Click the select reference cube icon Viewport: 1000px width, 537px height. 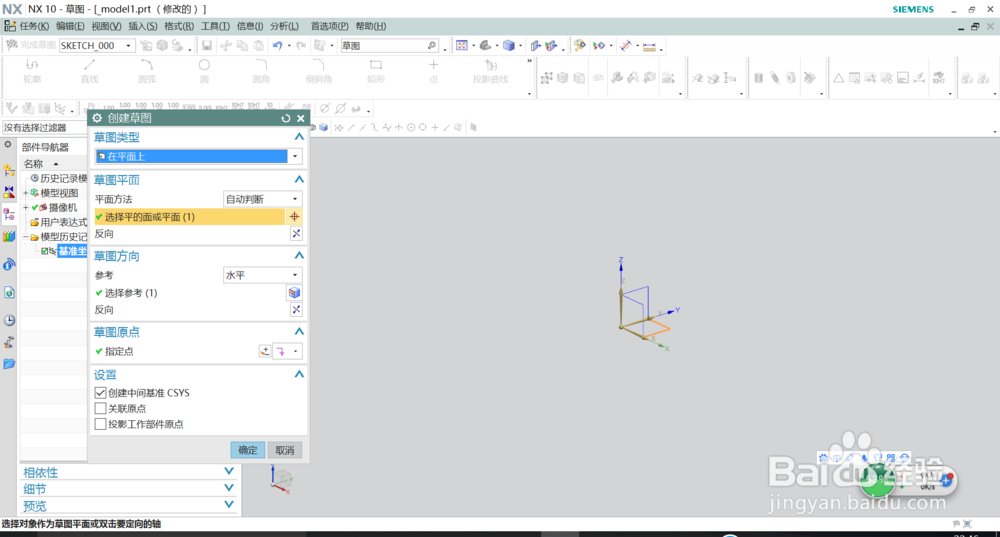click(294, 293)
